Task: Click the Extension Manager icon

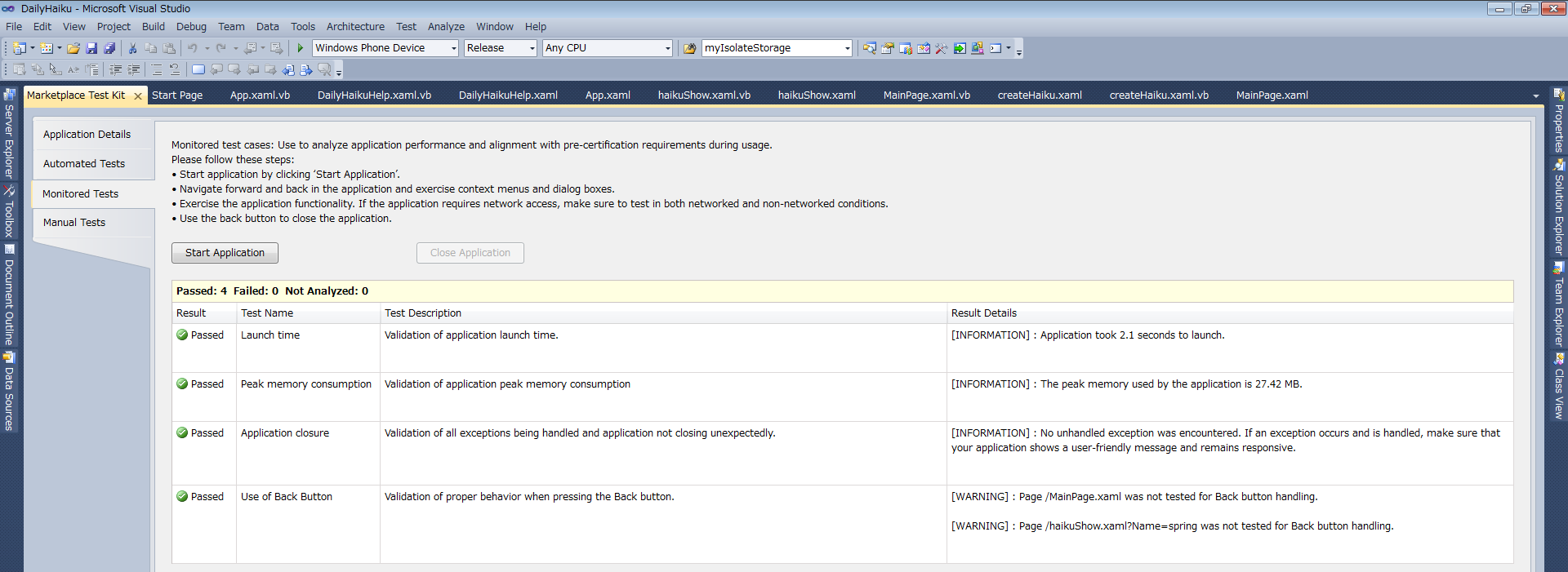Action: pyautogui.click(x=978, y=48)
